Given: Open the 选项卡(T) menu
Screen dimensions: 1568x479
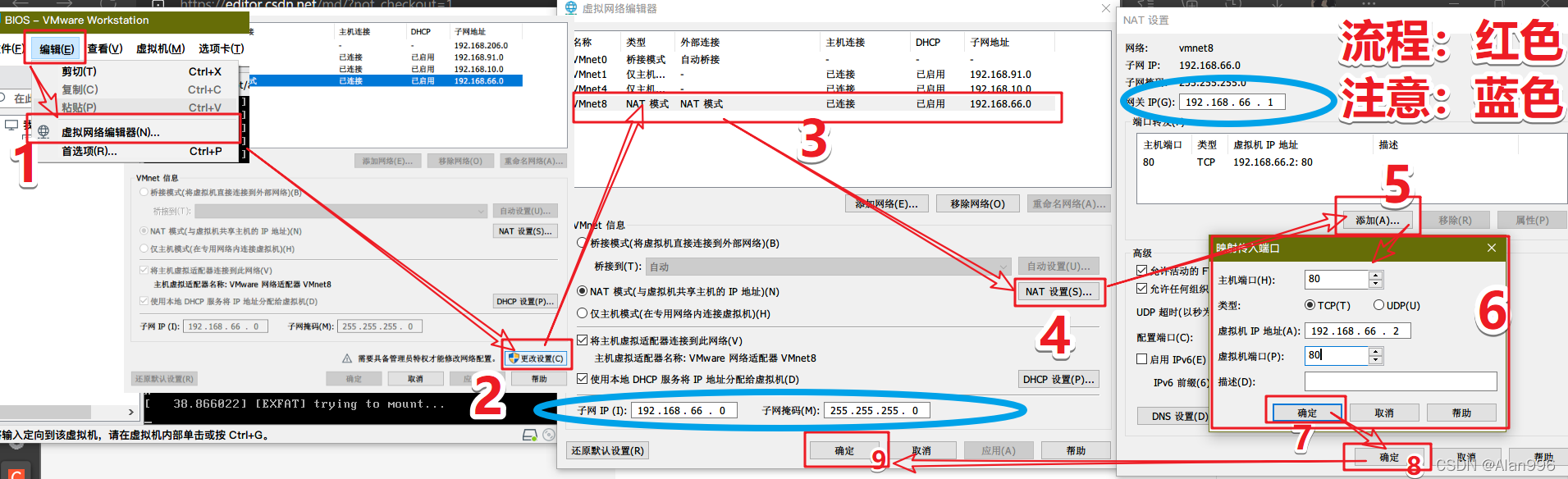Looking at the screenshot, I should click(x=221, y=49).
